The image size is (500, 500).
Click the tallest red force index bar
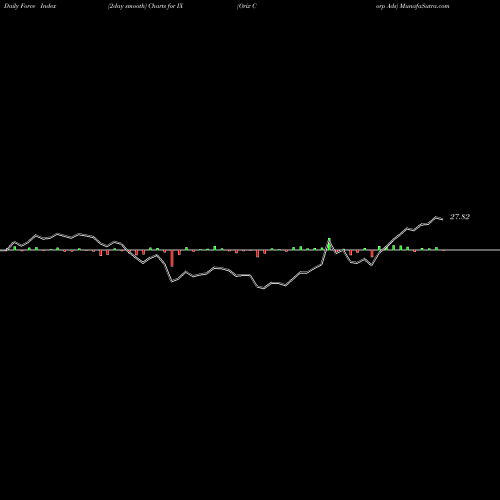(x=172, y=258)
